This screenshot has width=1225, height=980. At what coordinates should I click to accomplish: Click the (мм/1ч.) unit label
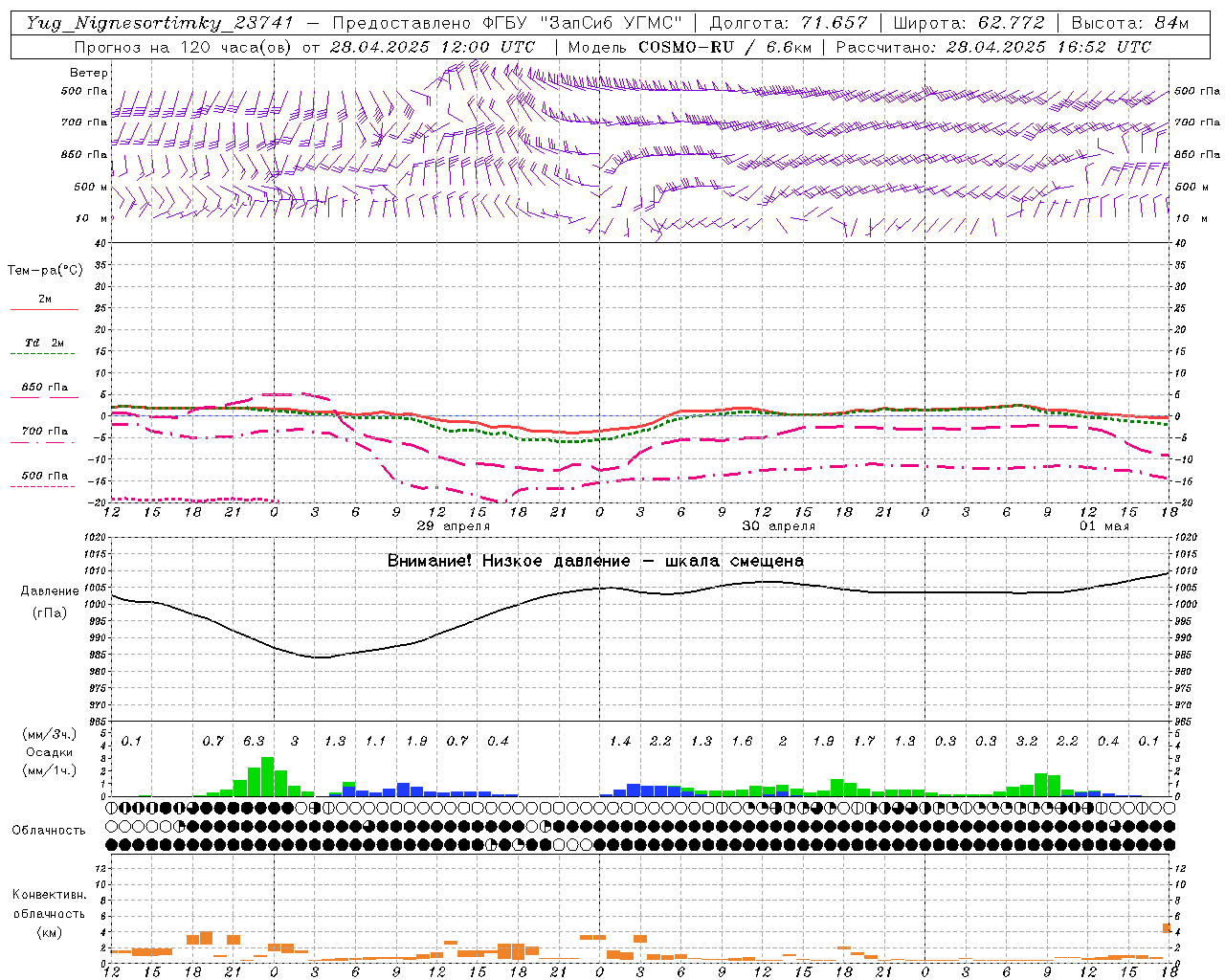point(49,770)
